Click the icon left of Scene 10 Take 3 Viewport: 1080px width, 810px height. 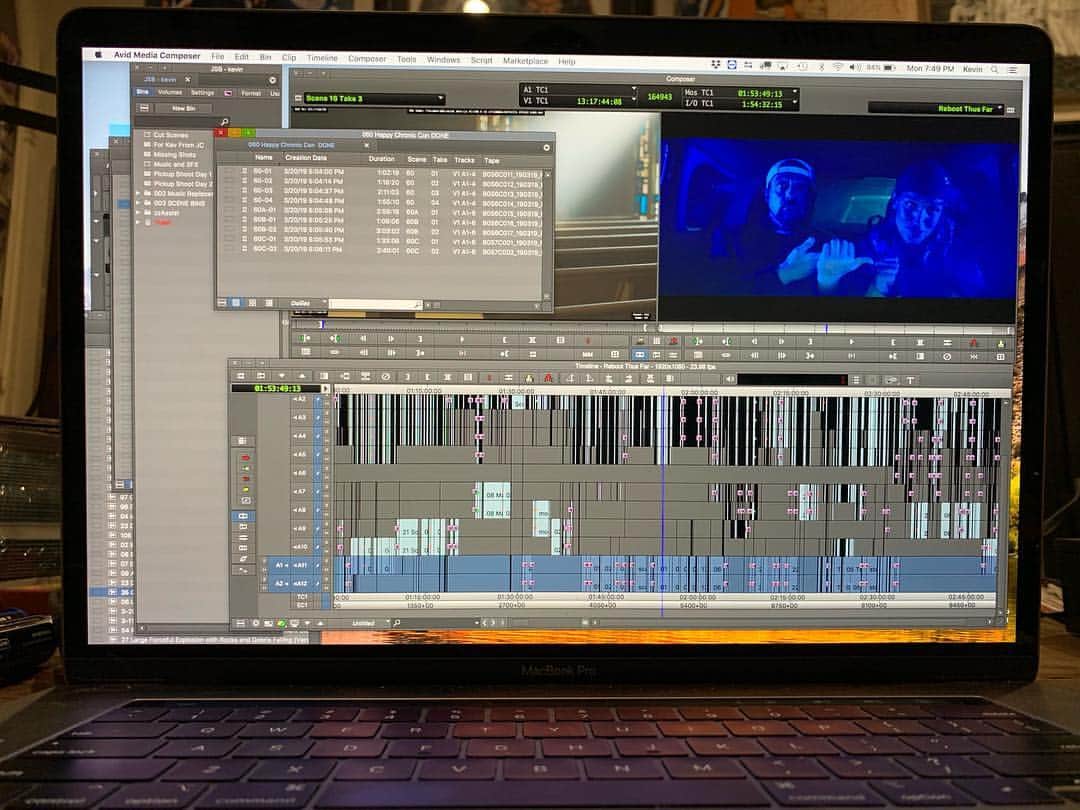tap(298, 98)
